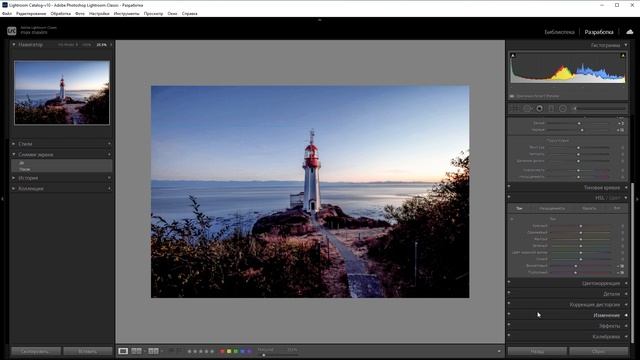Screen dimensions: 640x360
Task: Collapse the Гистограмма panel
Action: [x=626, y=45]
